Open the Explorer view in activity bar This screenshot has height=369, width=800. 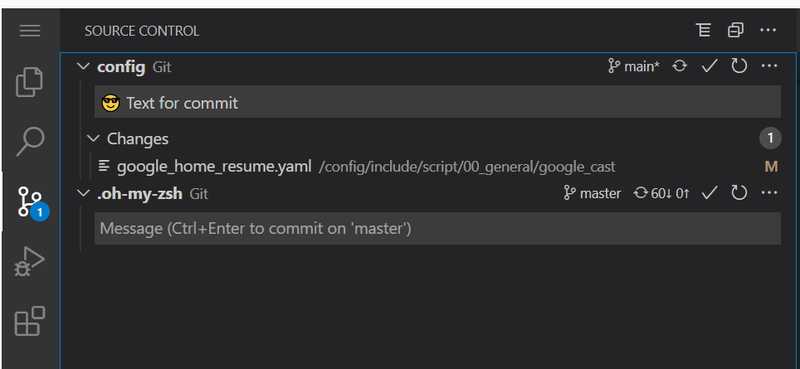30,81
